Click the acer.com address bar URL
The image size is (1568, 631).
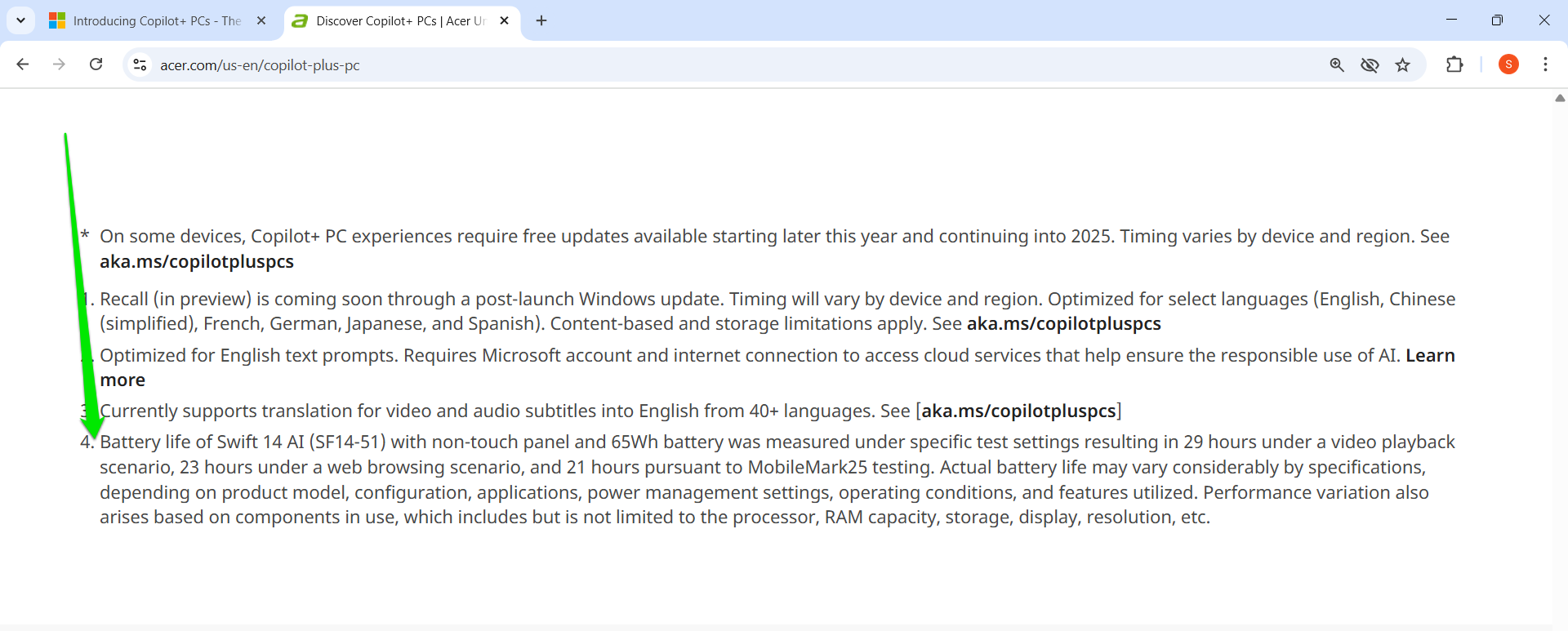260,65
